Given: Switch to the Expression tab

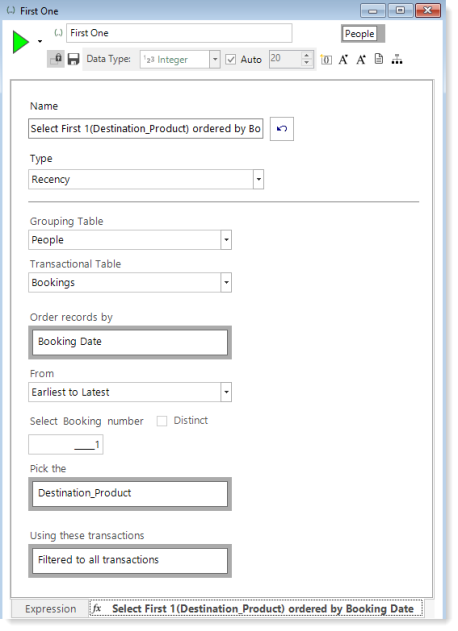Looking at the screenshot, I should tap(50, 609).
